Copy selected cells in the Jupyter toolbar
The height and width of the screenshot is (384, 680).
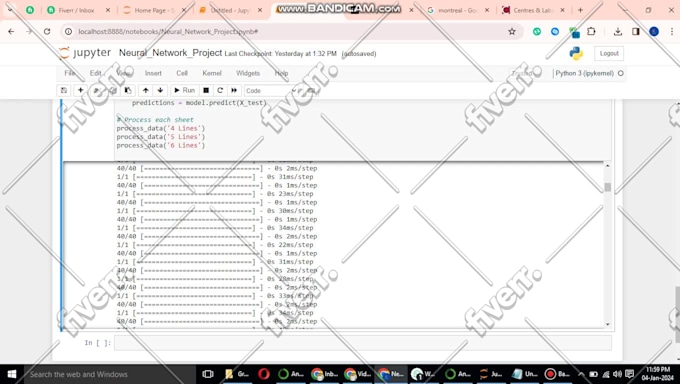click(x=112, y=90)
